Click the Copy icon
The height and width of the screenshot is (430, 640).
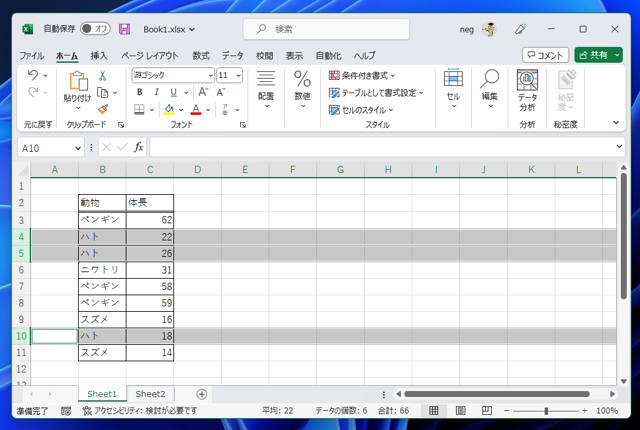(103, 93)
